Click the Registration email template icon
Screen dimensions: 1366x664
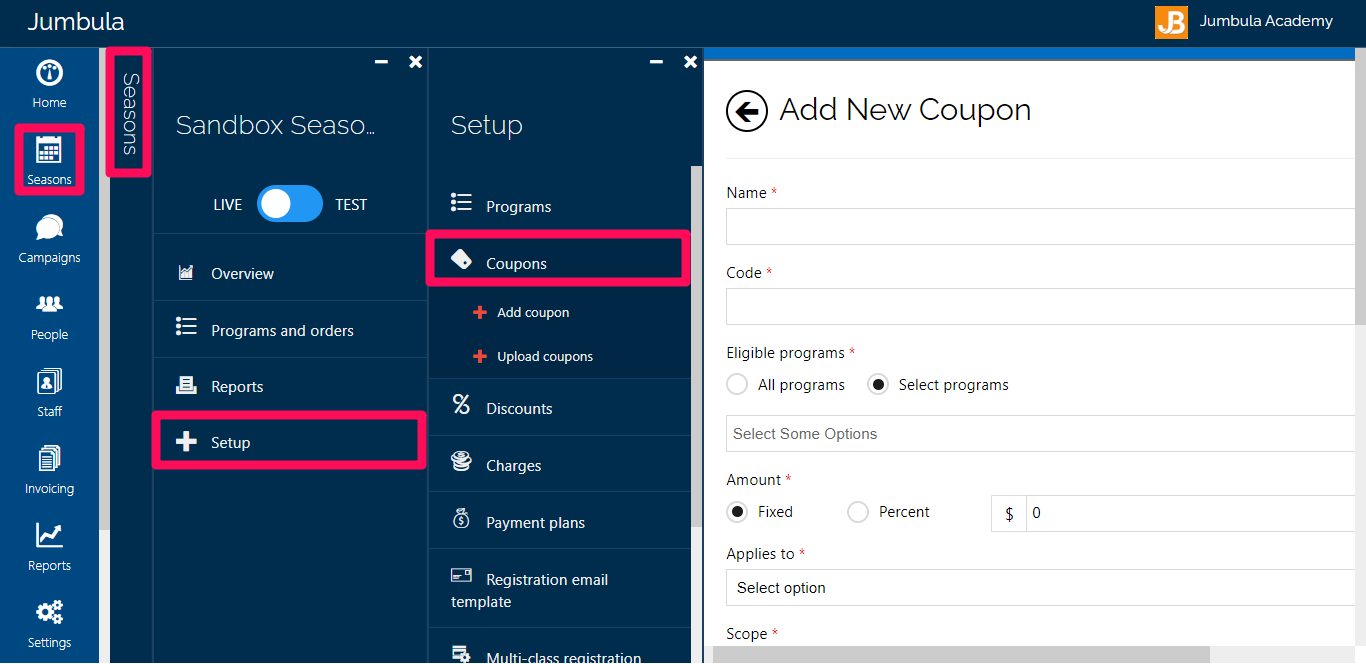[461, 575]
